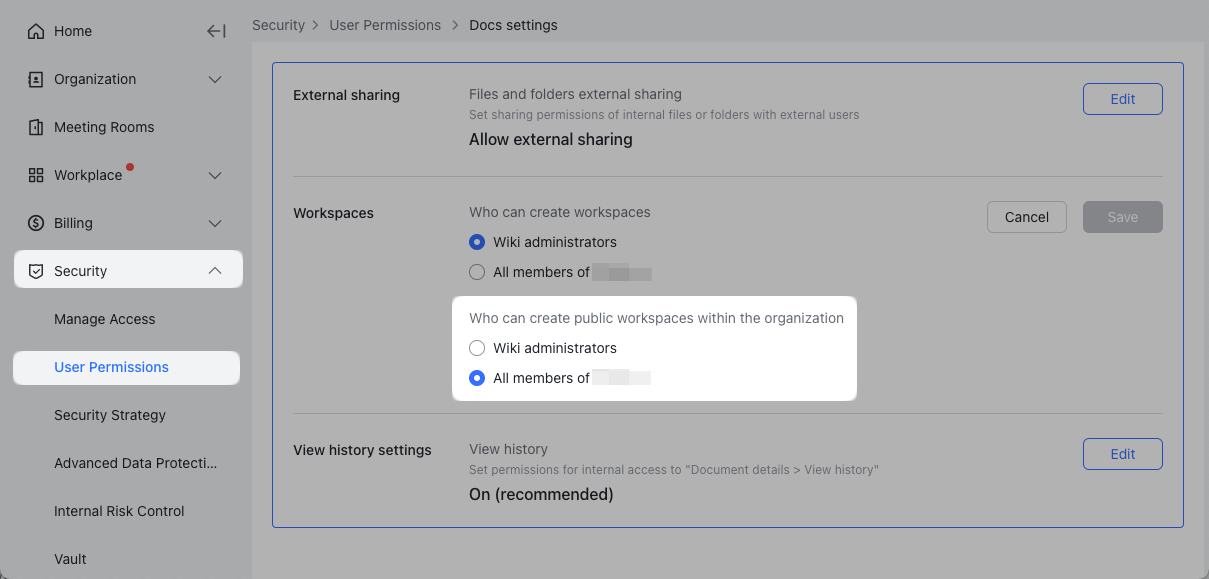Collapse sidebar using the arrow icon
Image resolution: width=1209 pixels, height=579 pixels.
pos(216,31)
